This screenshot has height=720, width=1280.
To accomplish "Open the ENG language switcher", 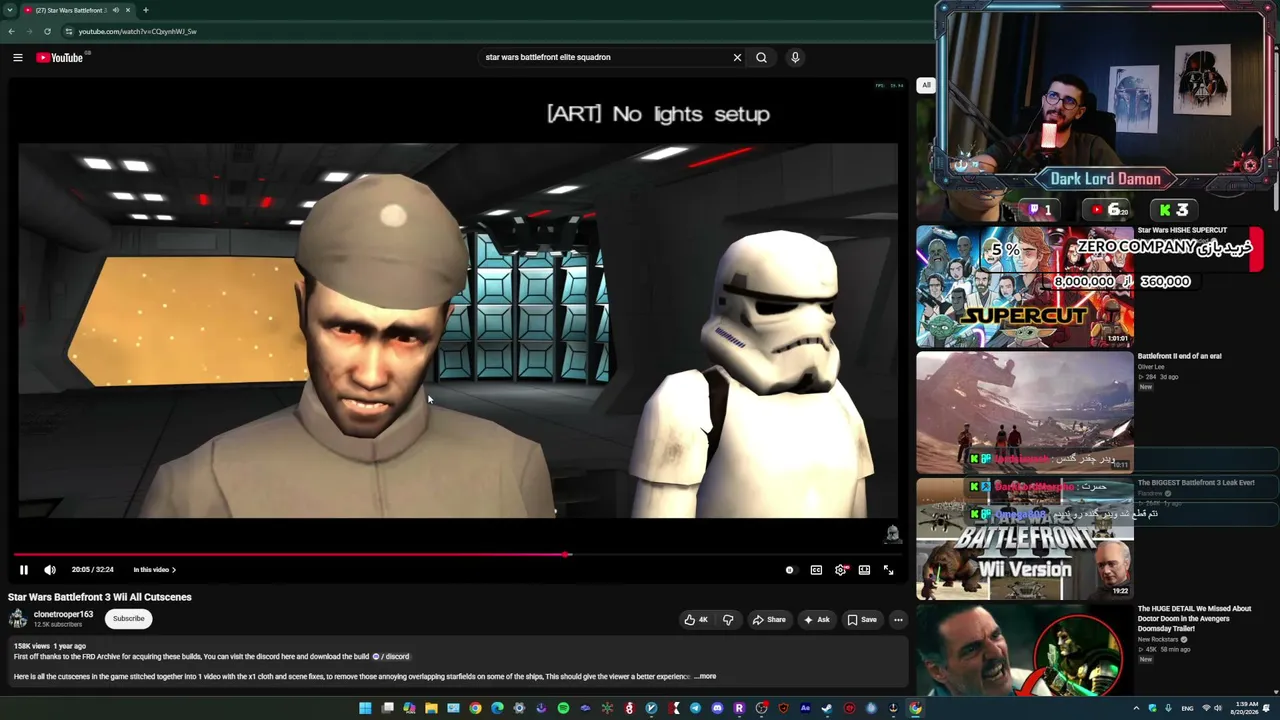I will [x=1187, y=709].
